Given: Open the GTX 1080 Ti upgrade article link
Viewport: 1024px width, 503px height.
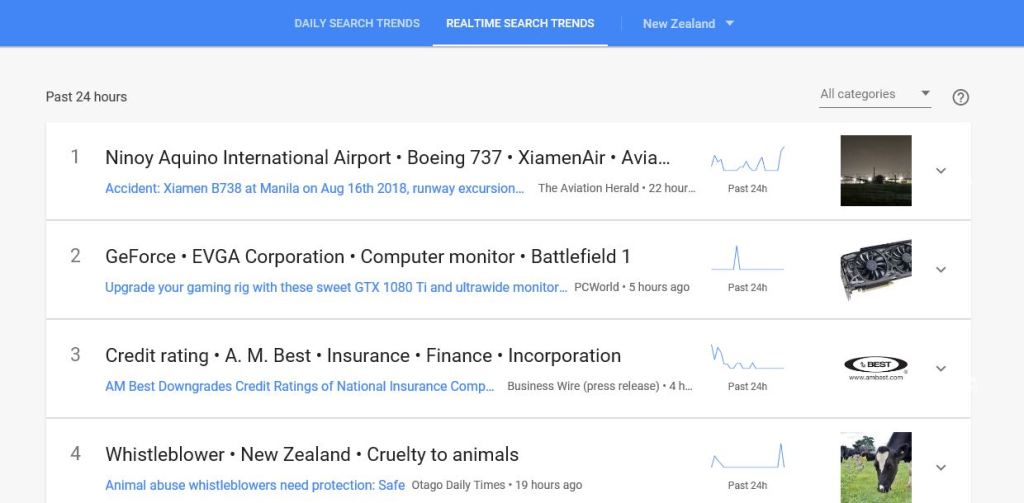Looking at the screenshot, I should click(336, 287).
